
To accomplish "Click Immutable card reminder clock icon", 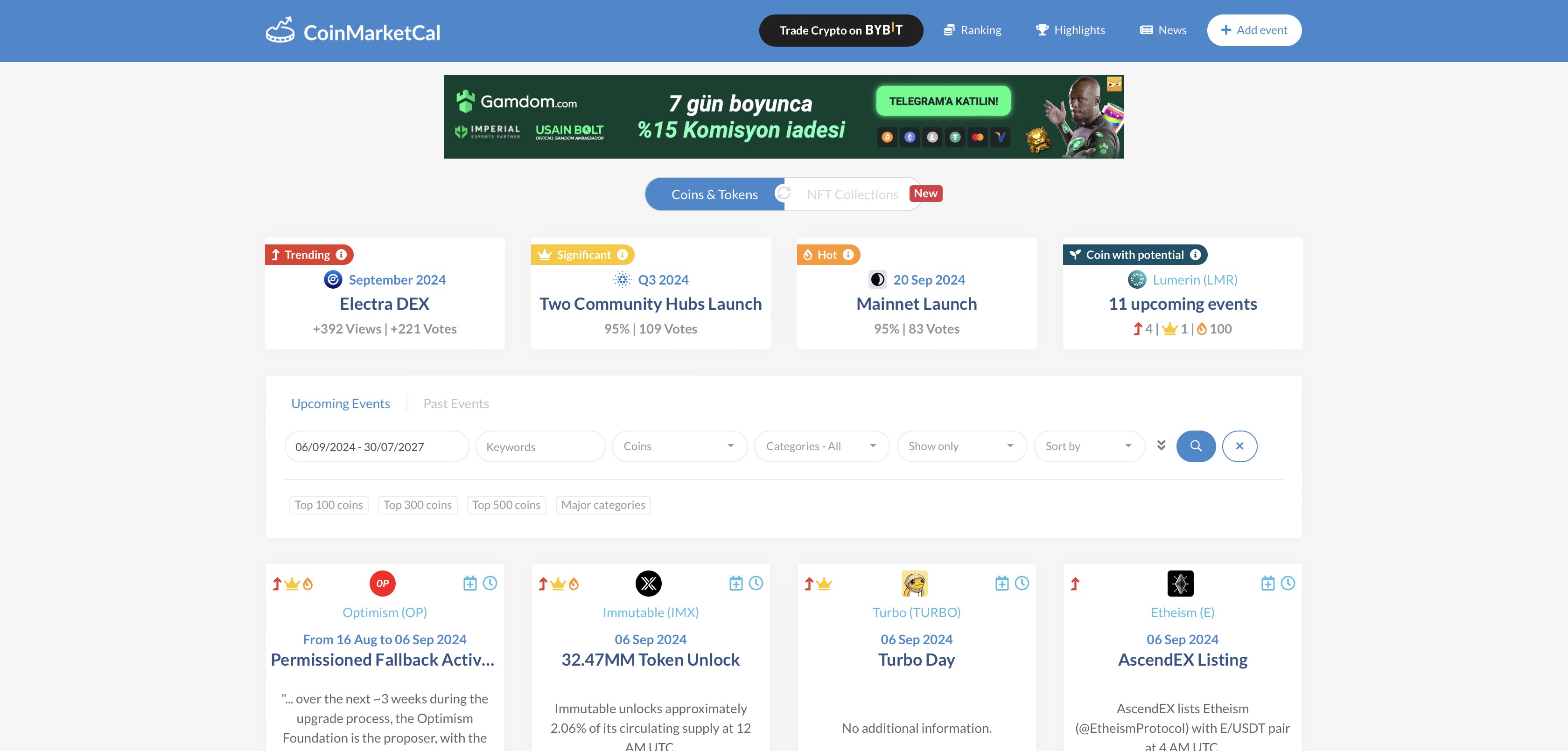I will [756, 583].
